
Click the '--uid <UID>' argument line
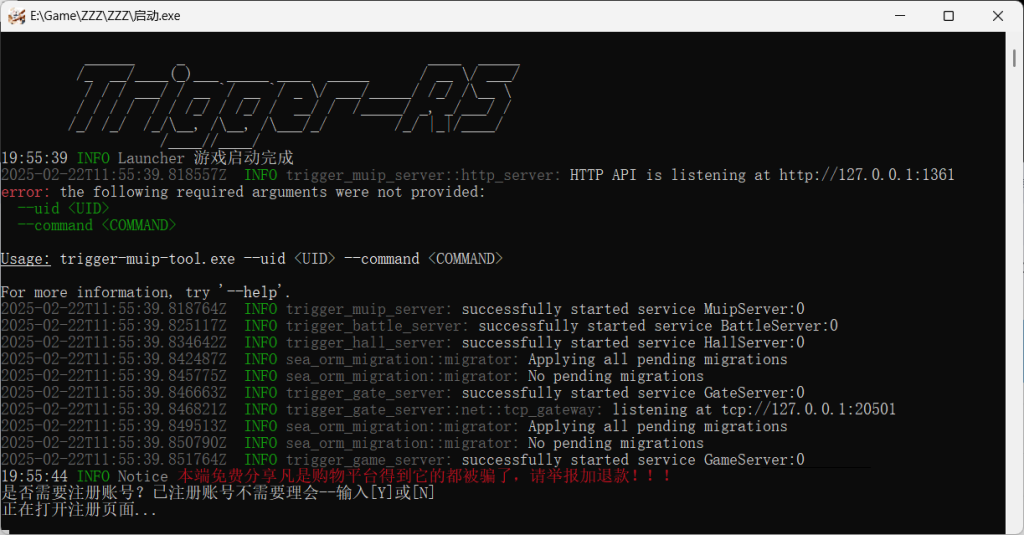tap(63, 208)
